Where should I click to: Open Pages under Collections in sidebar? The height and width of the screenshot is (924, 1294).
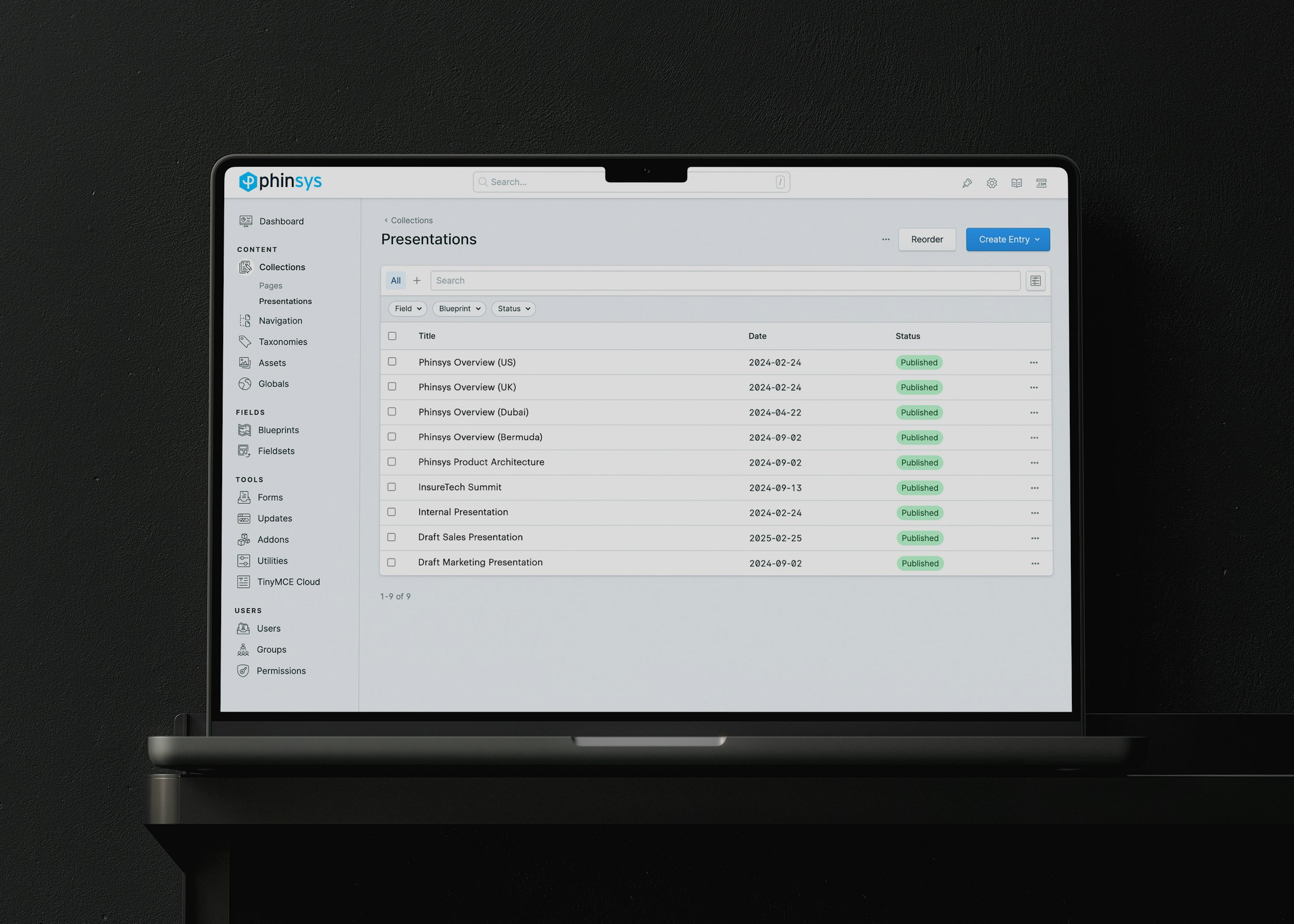click(x=270, y=286)
